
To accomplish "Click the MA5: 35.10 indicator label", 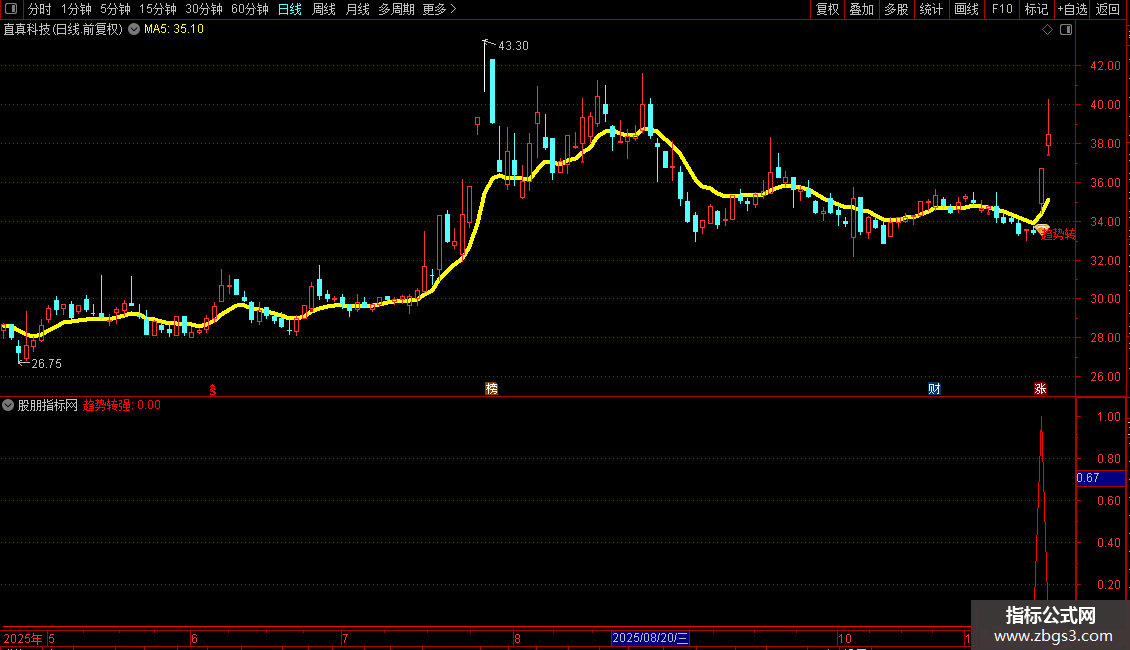I will [174, 29].
